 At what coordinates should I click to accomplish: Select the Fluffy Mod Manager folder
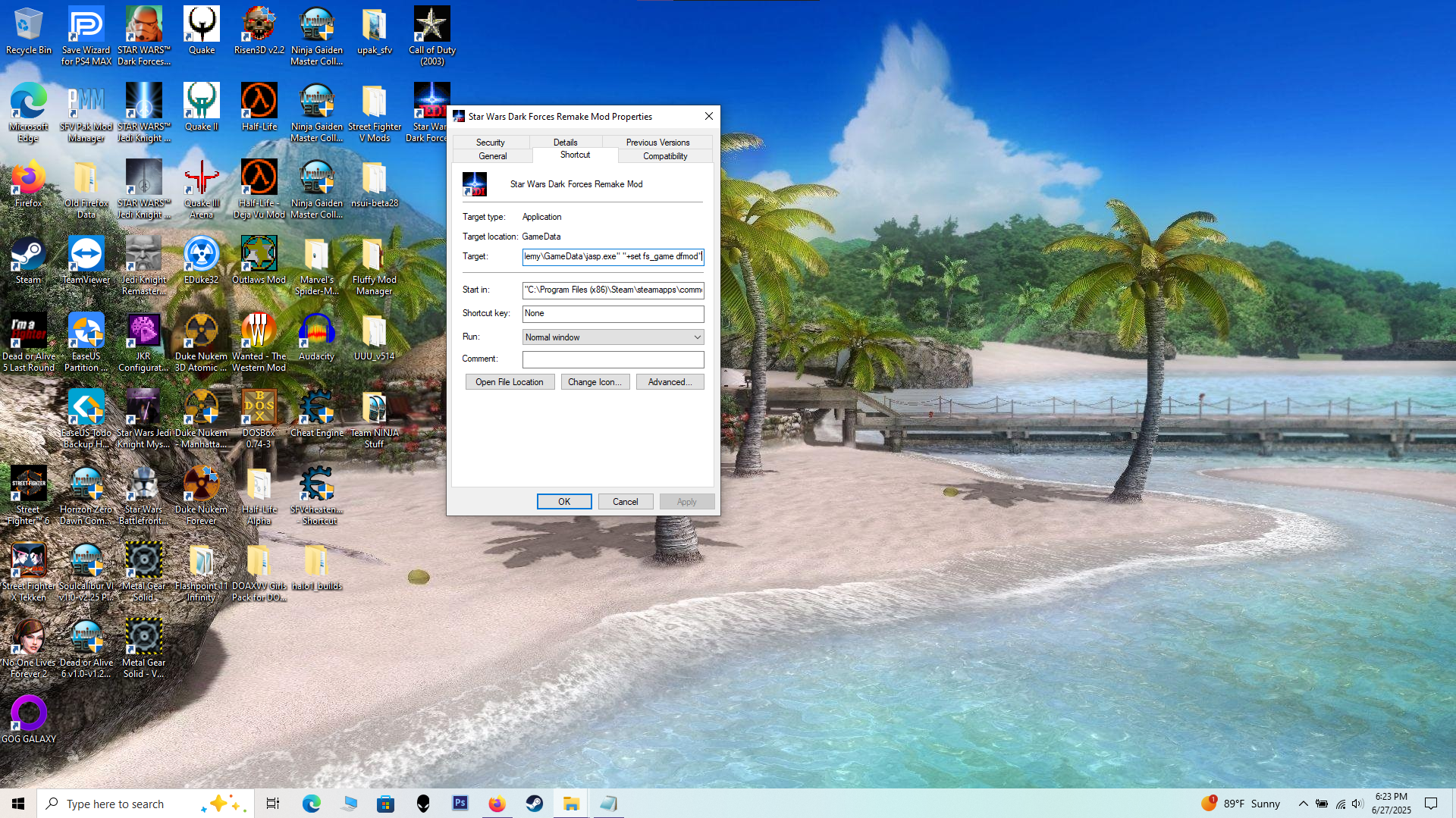pyautogui.click(x=375, y=266)
